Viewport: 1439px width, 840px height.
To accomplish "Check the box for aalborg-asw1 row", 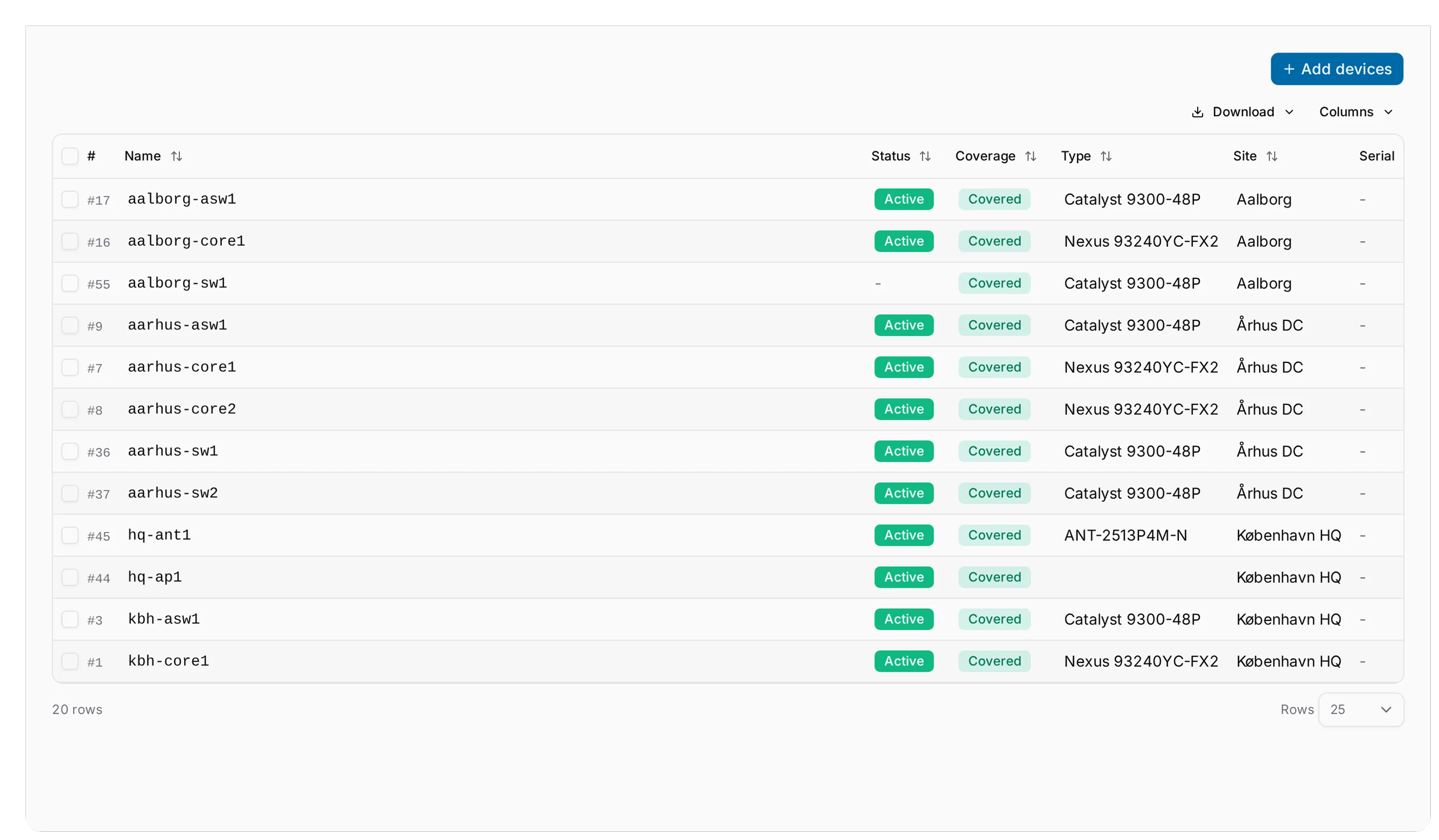I will pyautogui.click(x=70, y=199).
